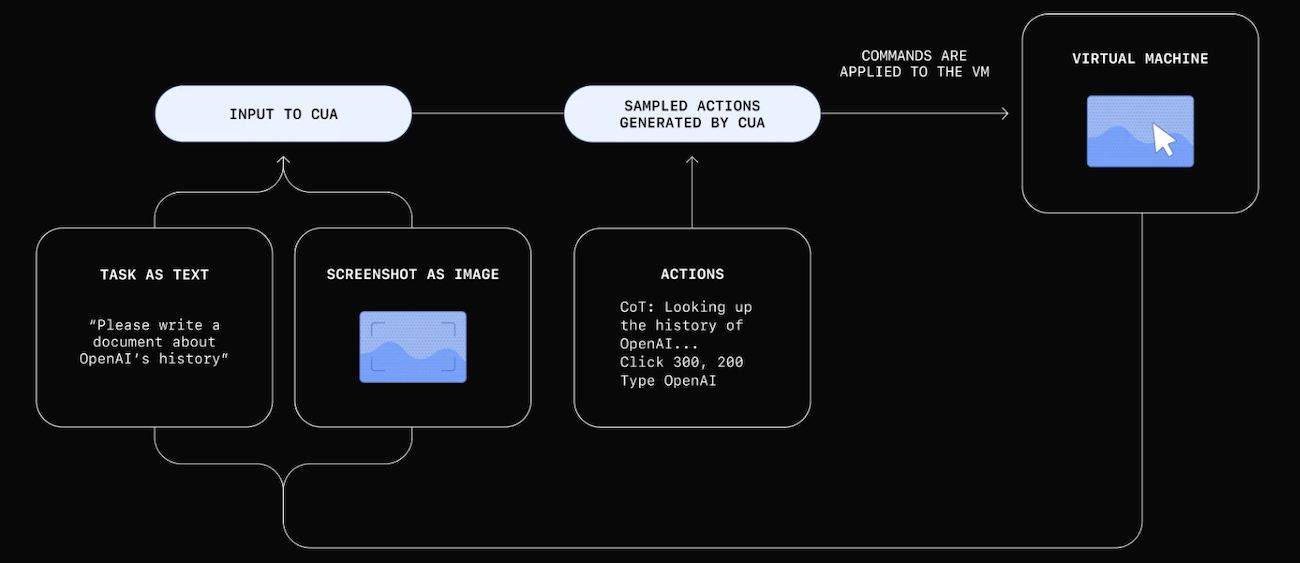Click the VIRTUAL MACHINE heading
Viewport: 1300px width, 563px height.
(1140, 59)
